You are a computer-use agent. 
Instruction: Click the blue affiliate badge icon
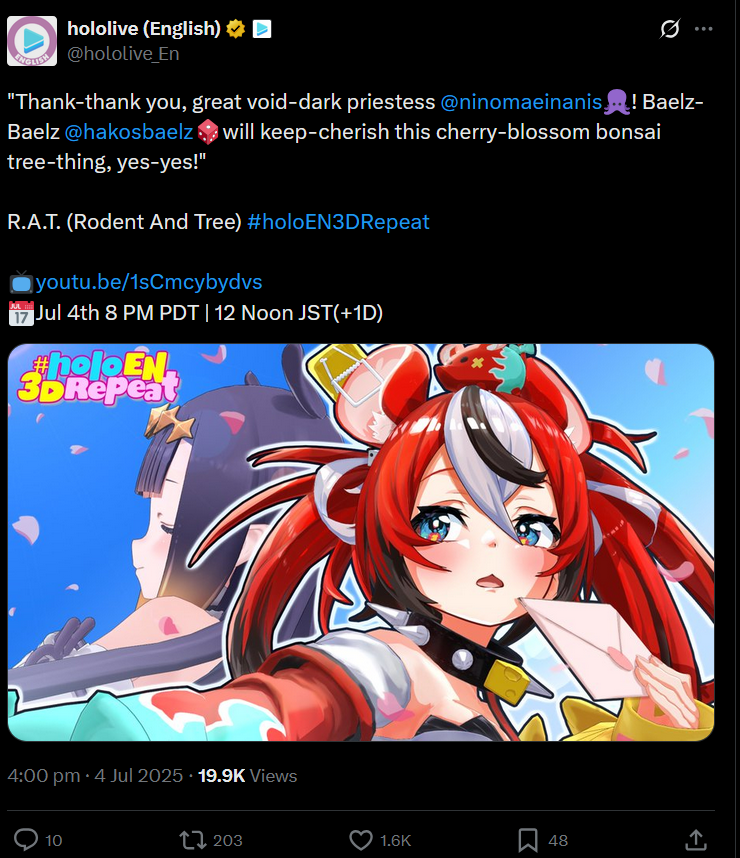(x=262, y=28)
